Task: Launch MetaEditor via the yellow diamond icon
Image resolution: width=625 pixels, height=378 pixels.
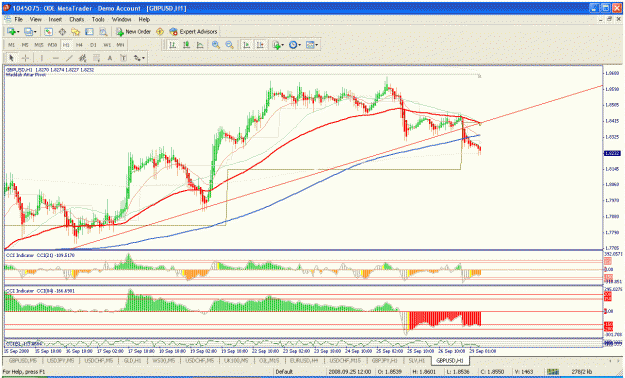Action: (160, 32)
